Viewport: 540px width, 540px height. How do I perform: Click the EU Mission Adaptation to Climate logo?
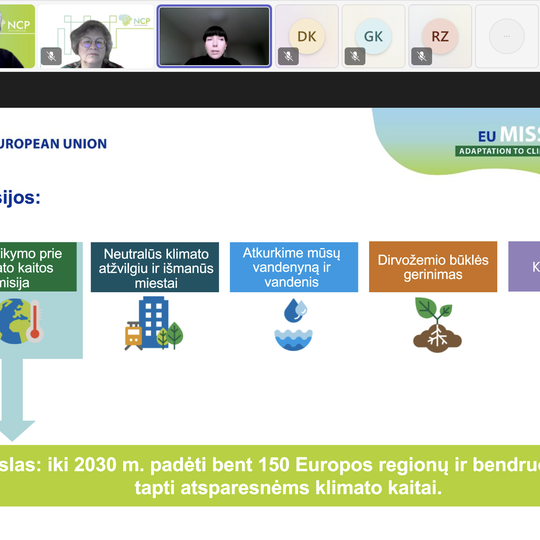pyautogui.click(x=498, y=142)
